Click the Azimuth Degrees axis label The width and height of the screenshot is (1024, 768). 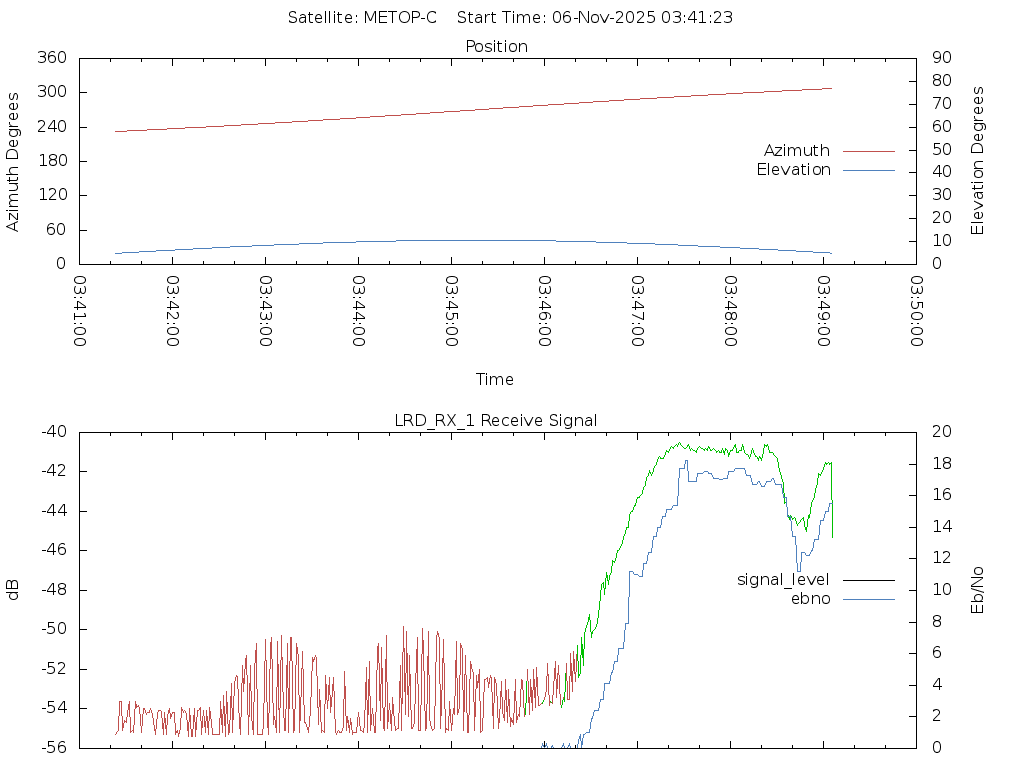pyautogui.click(x=13, y=161)
